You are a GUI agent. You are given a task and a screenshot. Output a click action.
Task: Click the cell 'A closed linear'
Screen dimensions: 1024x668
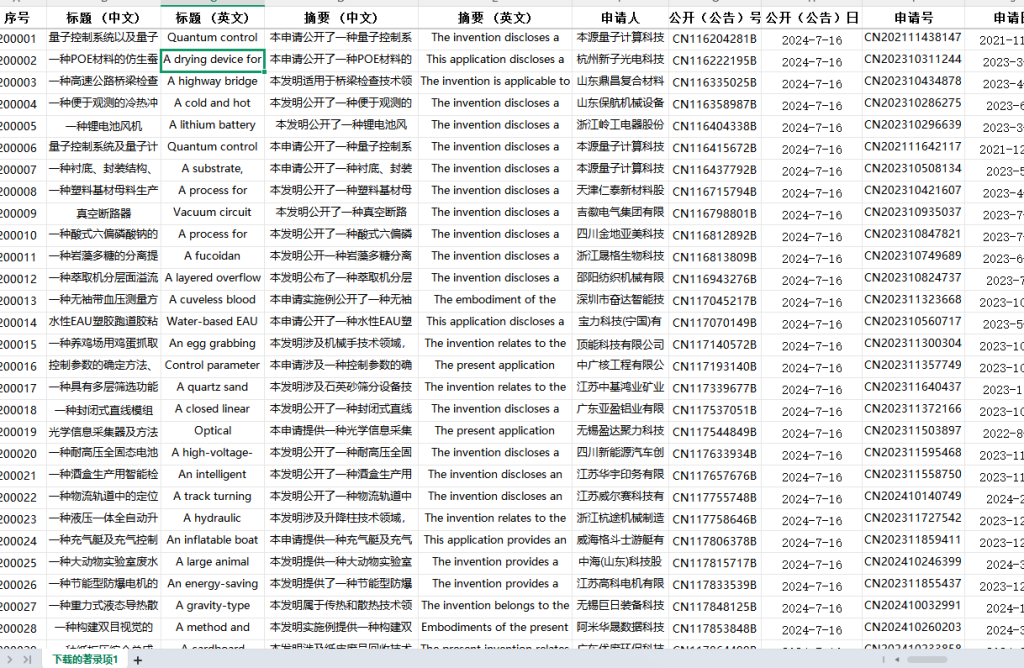pos(212,409)
